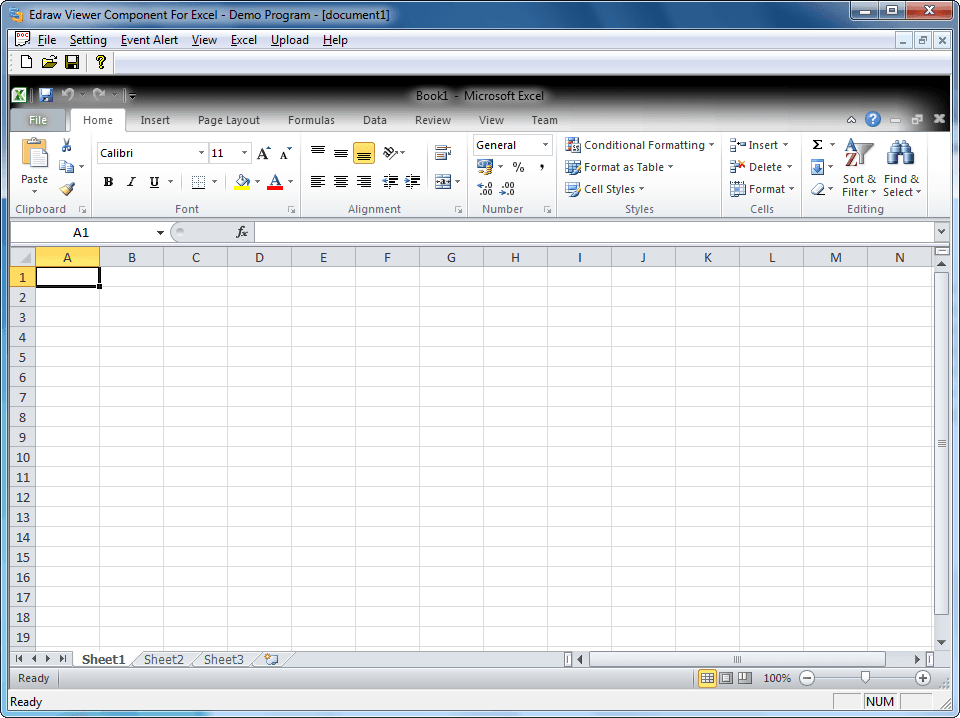This screenshot has height=718, width=960.
Task: Open the font size 11 dropdown
Action: coord(244,153)
